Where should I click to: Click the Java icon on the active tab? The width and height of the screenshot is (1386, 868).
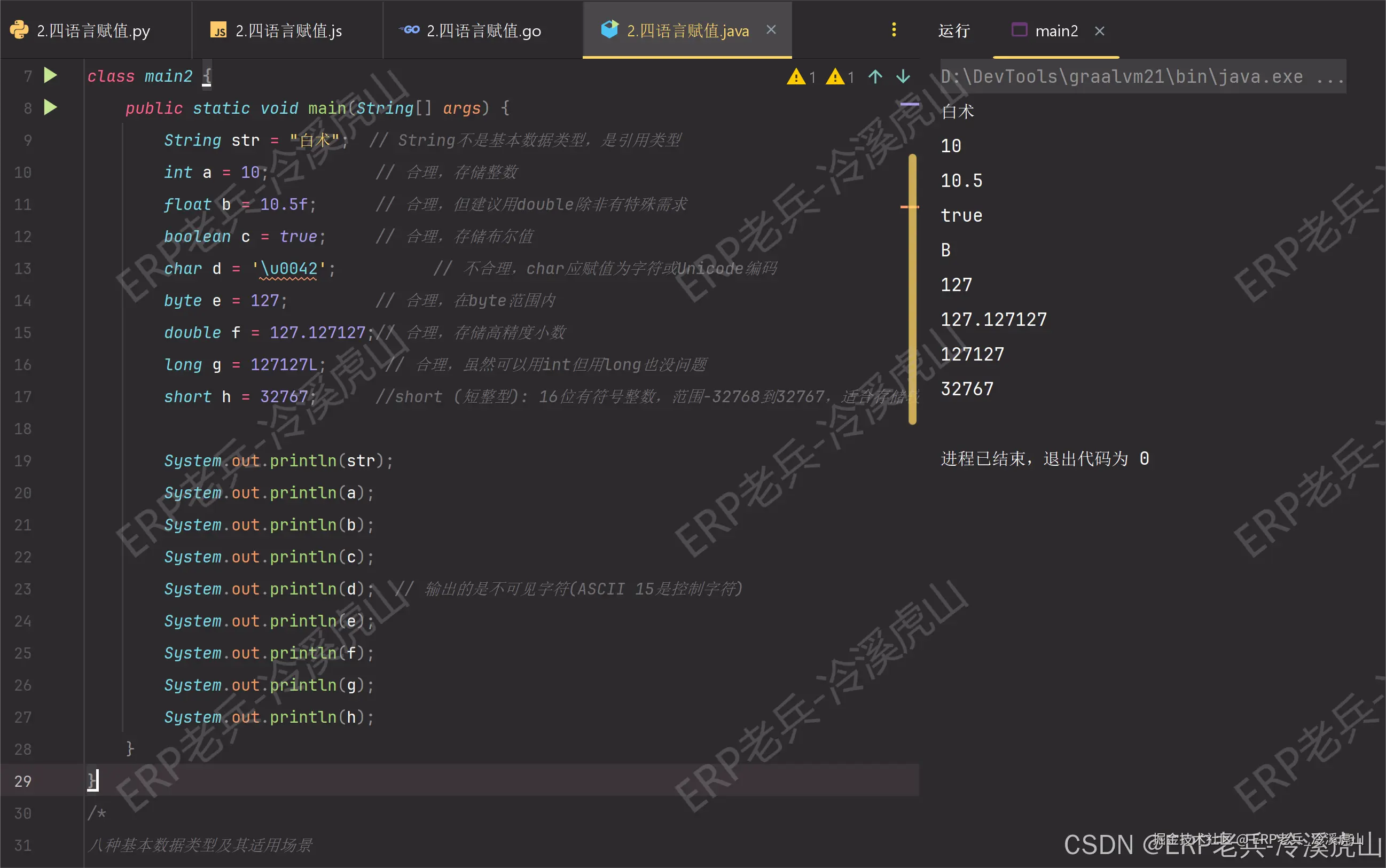[609, 29]
